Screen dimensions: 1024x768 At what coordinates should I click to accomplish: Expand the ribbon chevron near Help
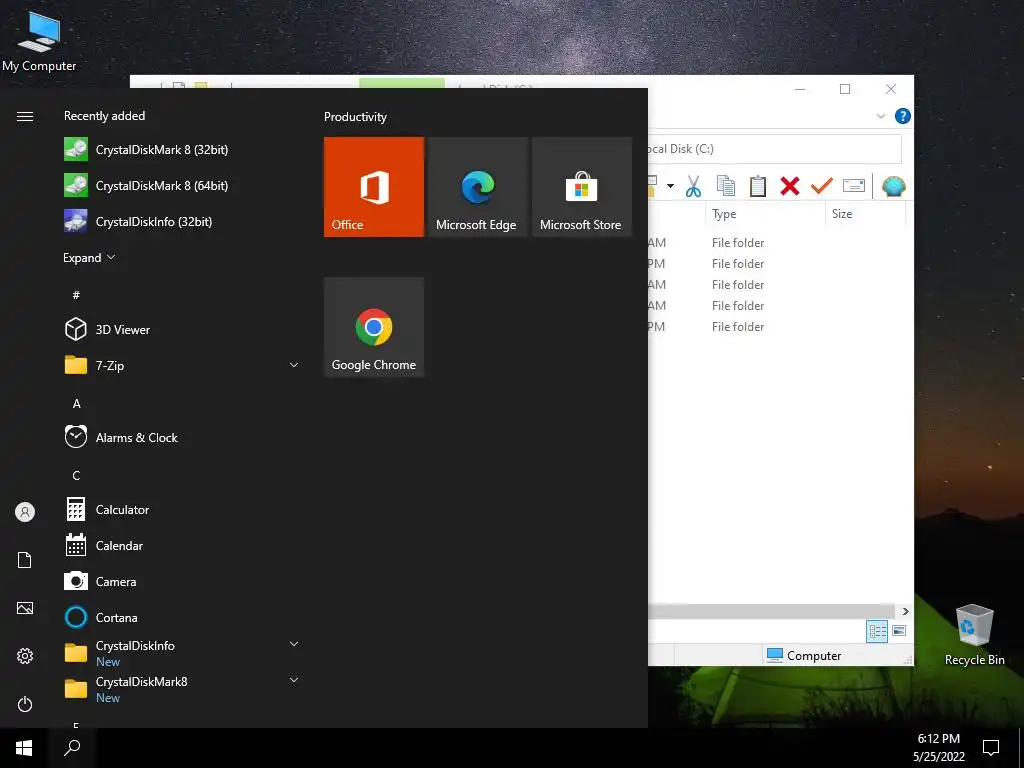pyautogui.click(x=880, y=116)
